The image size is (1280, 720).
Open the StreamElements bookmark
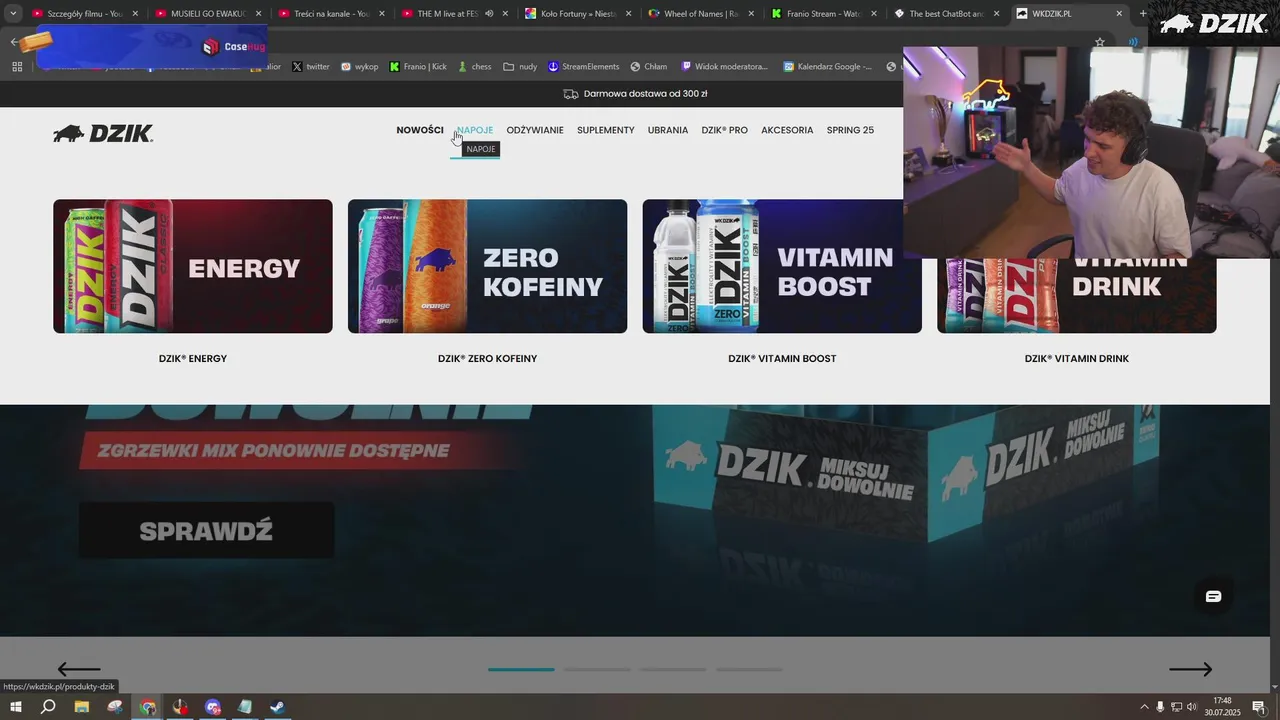(x=583, y=66)
